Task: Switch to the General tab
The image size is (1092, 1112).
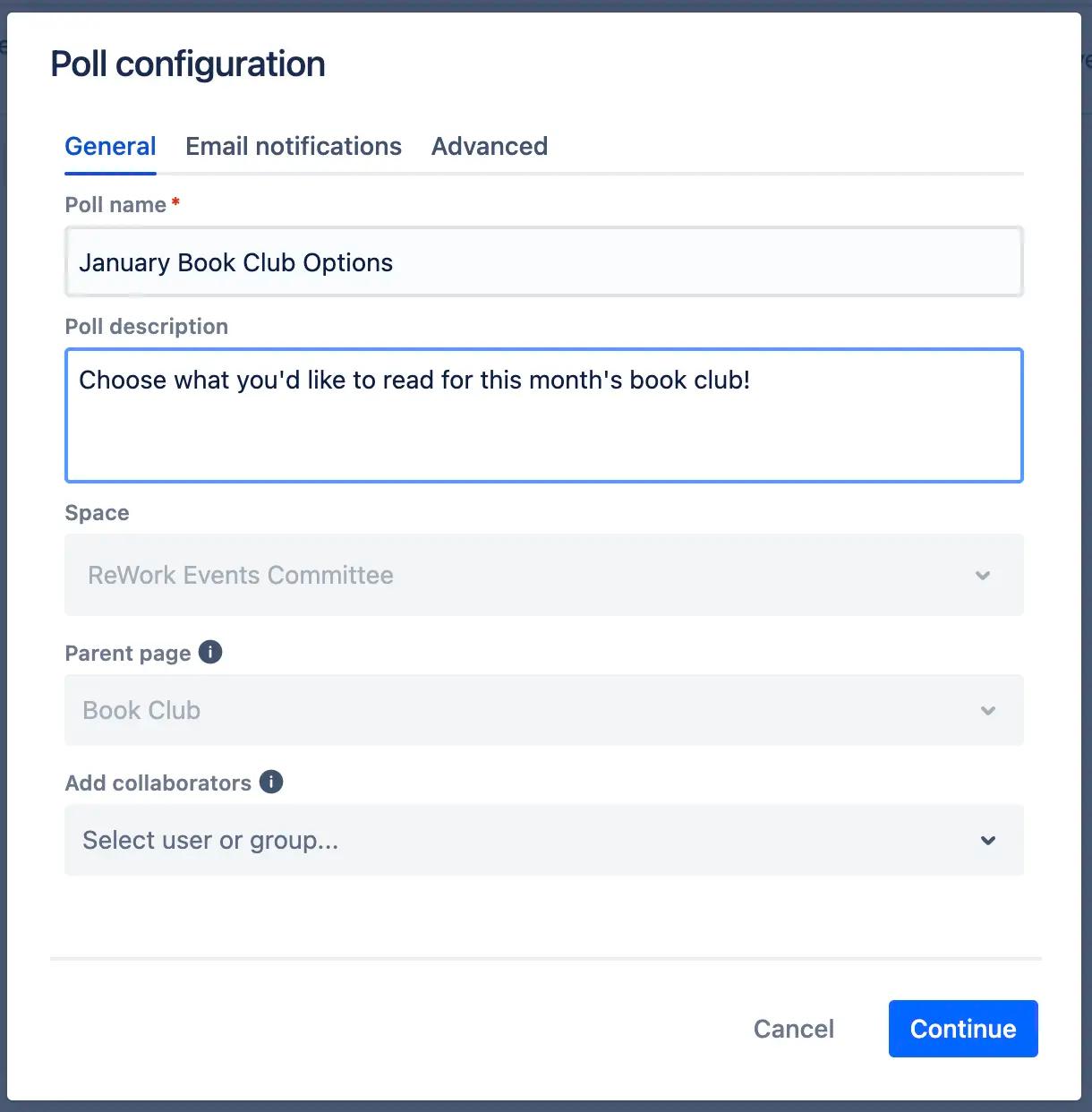Action: pyautogui.click(x=110, y=146)
